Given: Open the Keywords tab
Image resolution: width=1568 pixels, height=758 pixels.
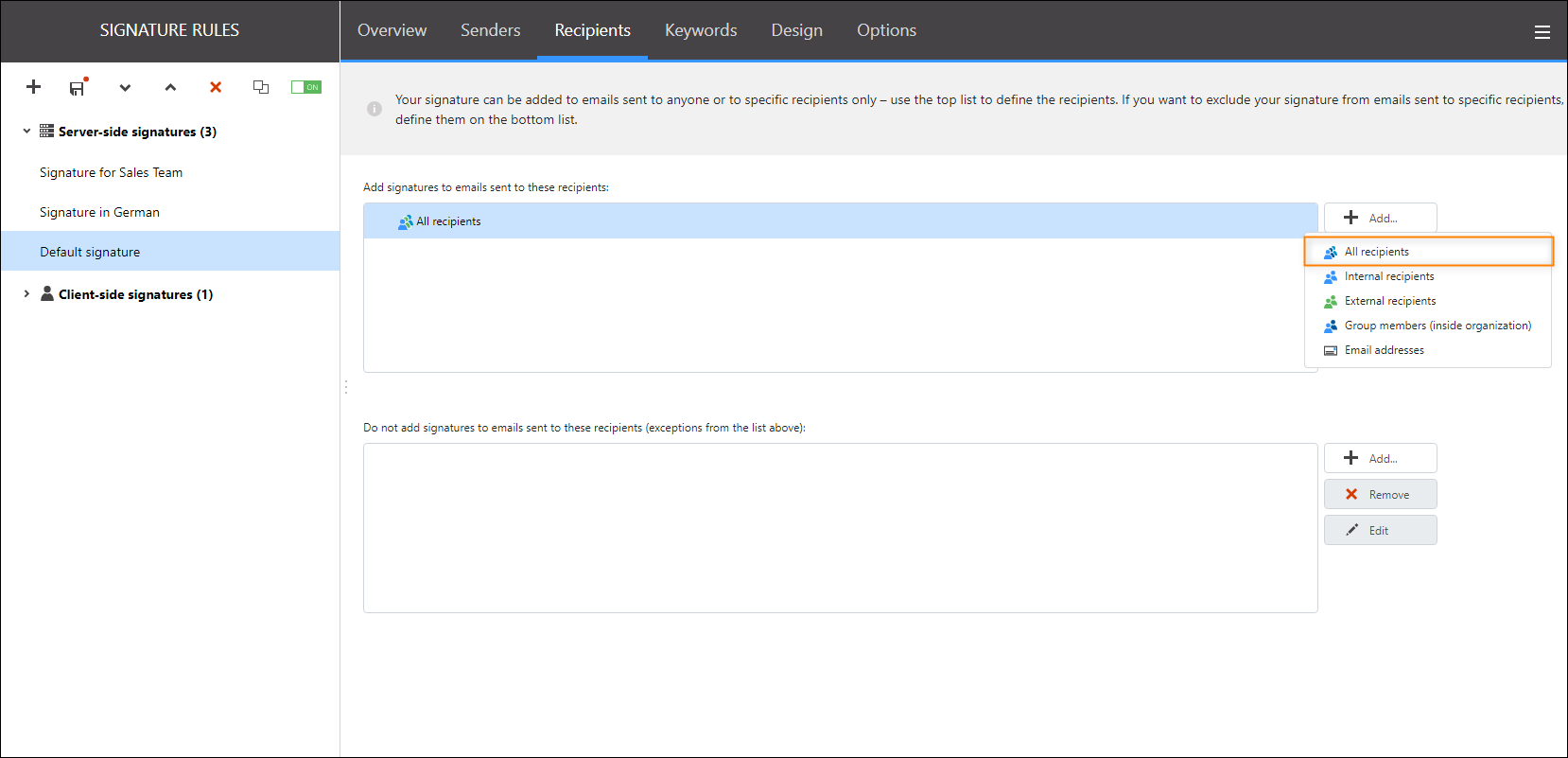Looking at the screenshot, I should pyautogui.click(x=700, y=30).
